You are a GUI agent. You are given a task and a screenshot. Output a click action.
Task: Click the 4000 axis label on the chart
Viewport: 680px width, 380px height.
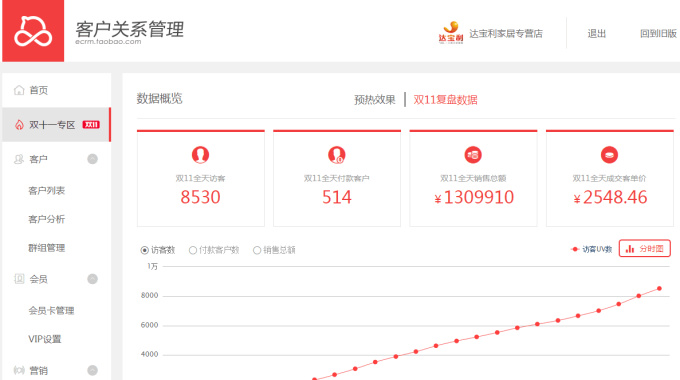tap(149, 354)
